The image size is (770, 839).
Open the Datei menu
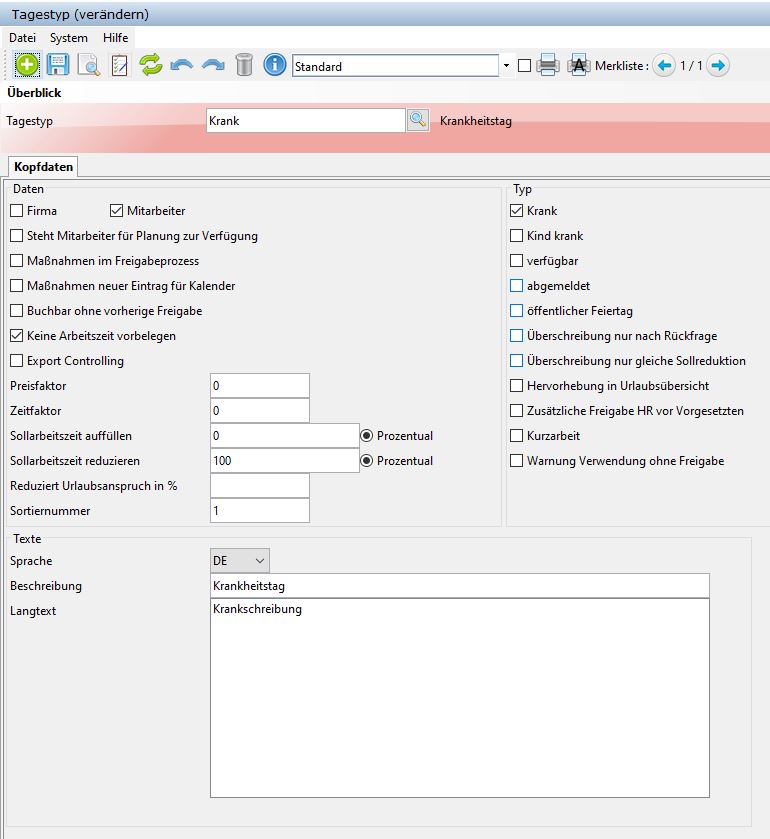23,37
